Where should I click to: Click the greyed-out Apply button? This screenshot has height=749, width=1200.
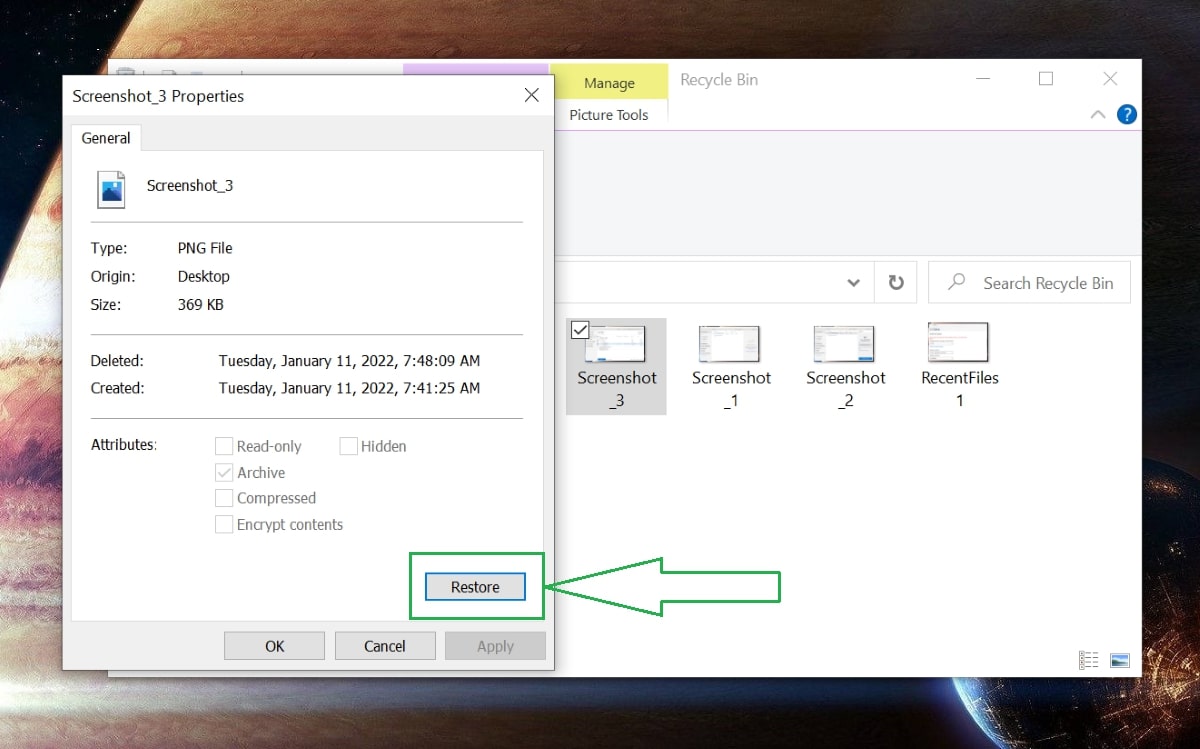click(495, 646)
